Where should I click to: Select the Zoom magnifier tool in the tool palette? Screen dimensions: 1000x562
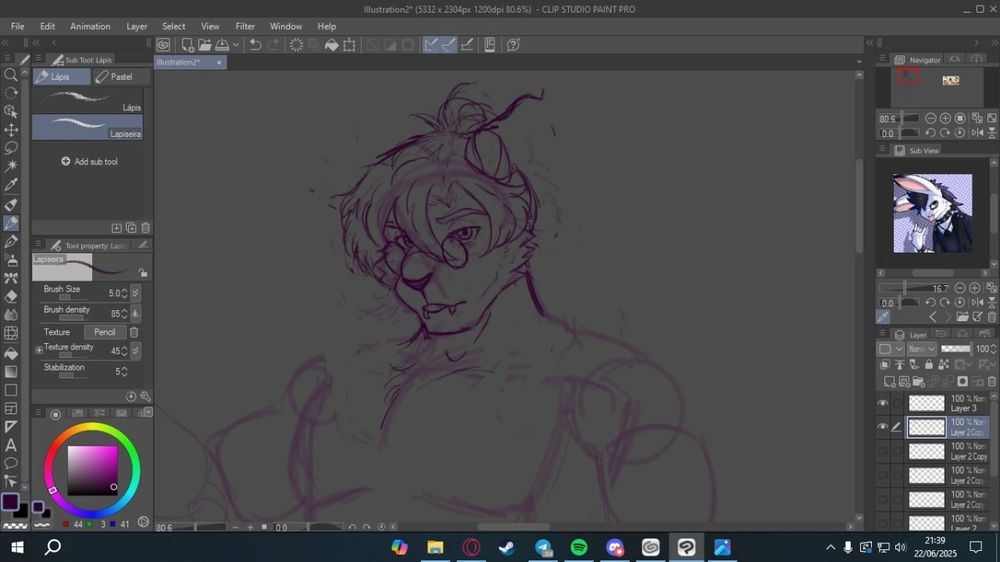pos(11,75)
